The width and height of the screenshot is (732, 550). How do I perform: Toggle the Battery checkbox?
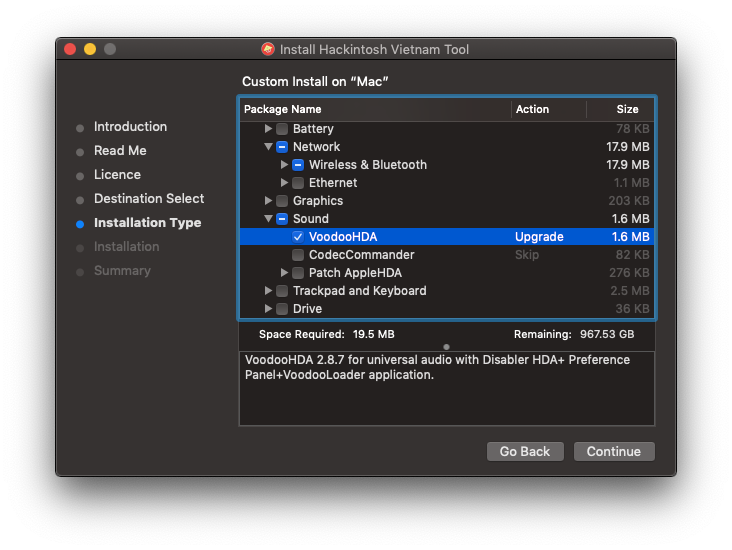click(x=282, y=128)
